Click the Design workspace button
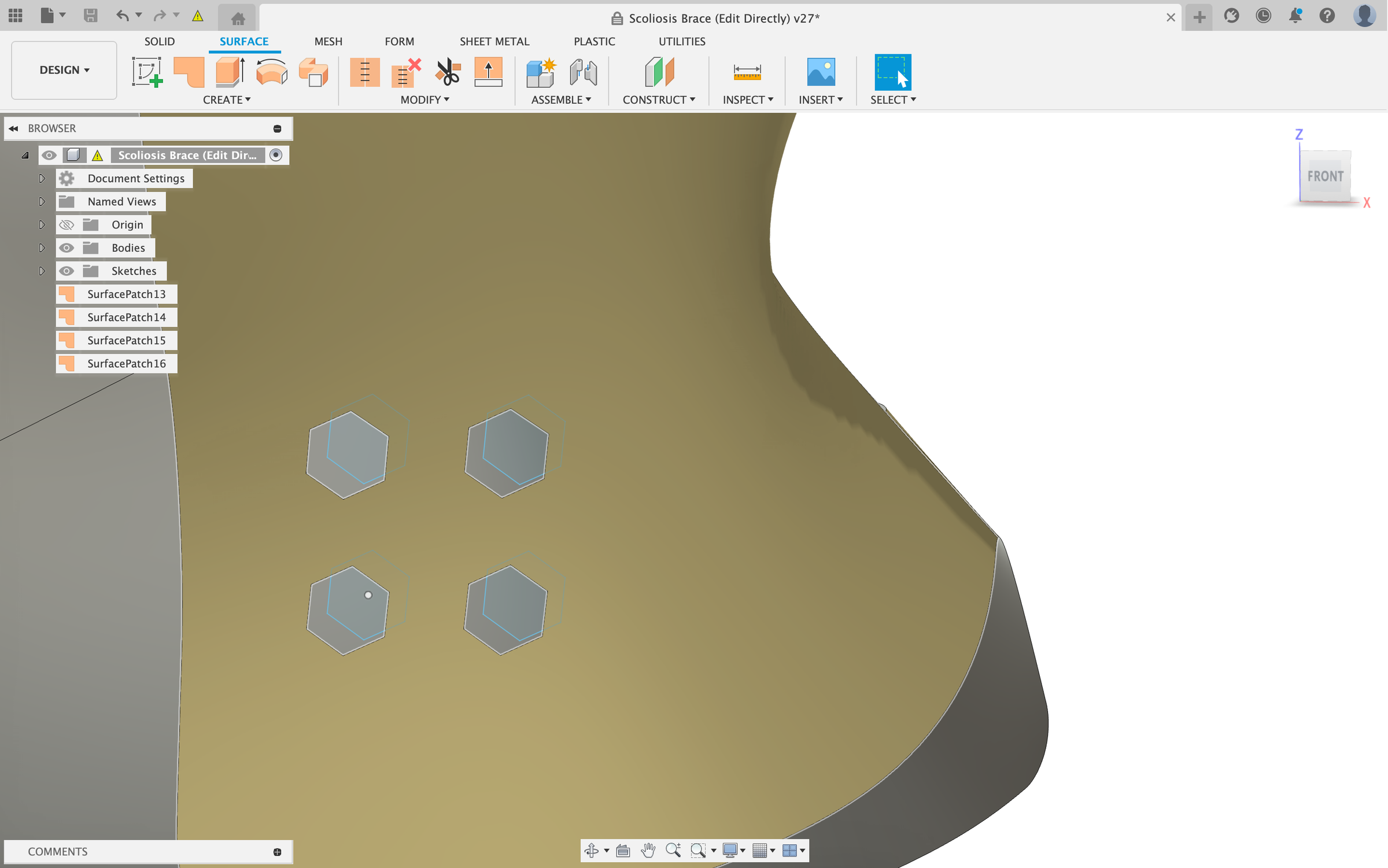Viewport: 1388px width, 868px height. point(63,70)
